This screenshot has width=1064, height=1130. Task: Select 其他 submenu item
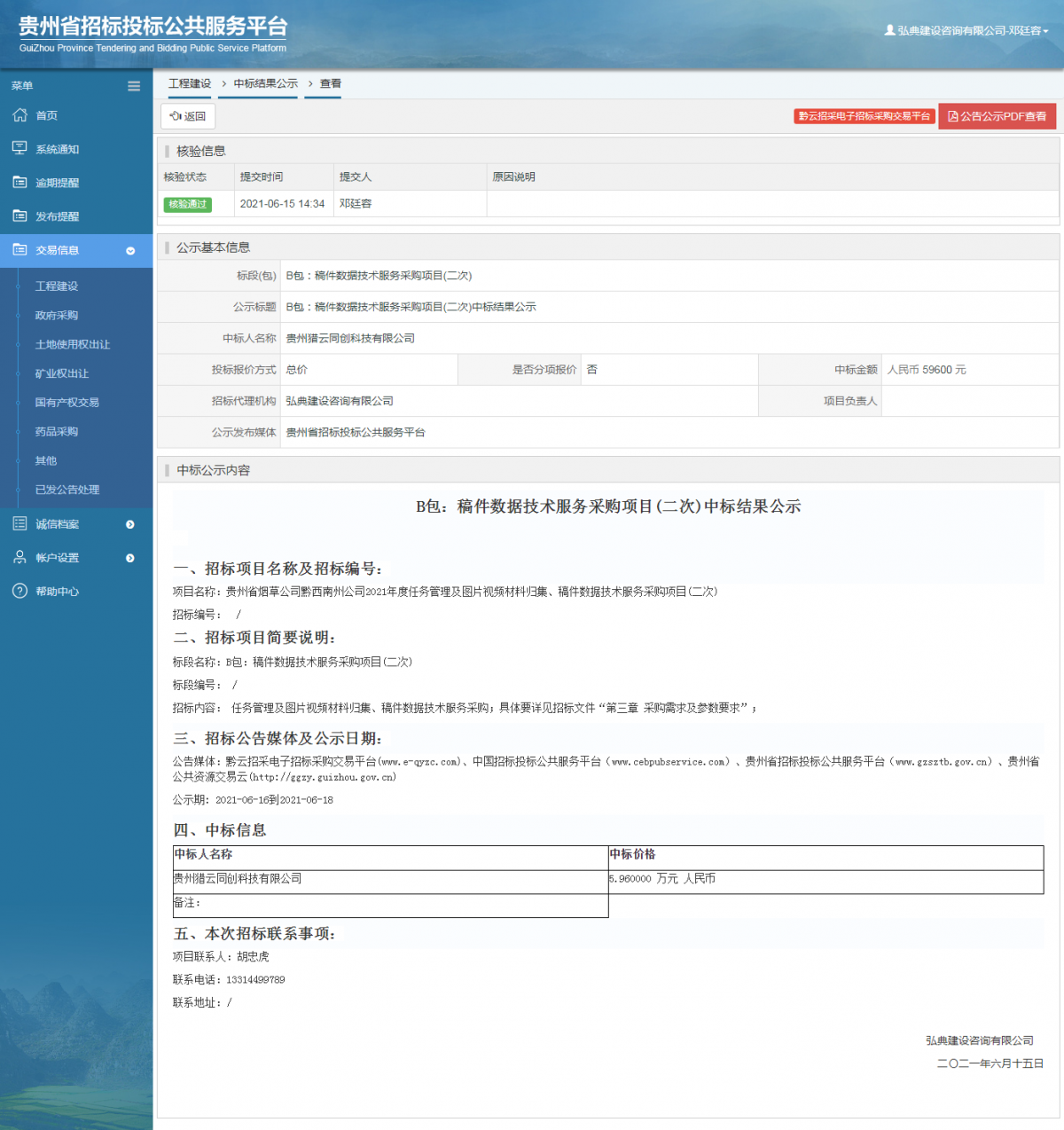46,461
